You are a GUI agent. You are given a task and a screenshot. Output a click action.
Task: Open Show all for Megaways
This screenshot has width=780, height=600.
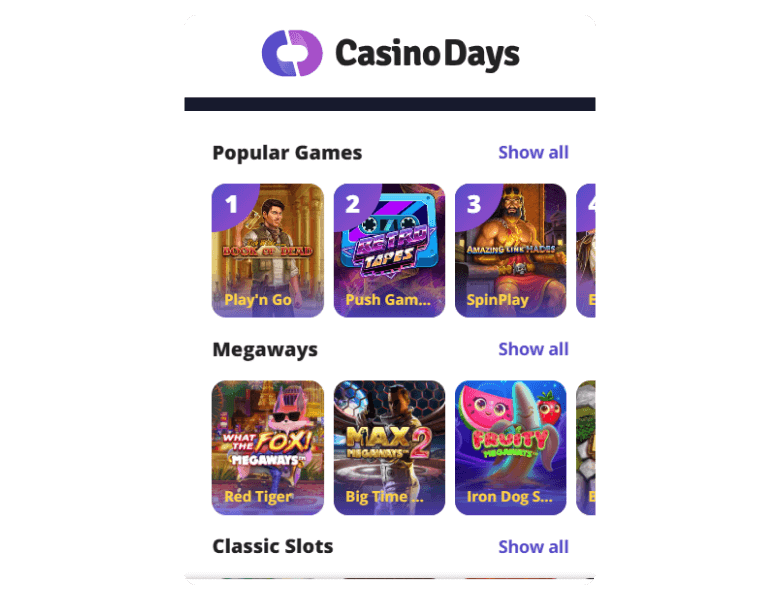click(533, 349)
